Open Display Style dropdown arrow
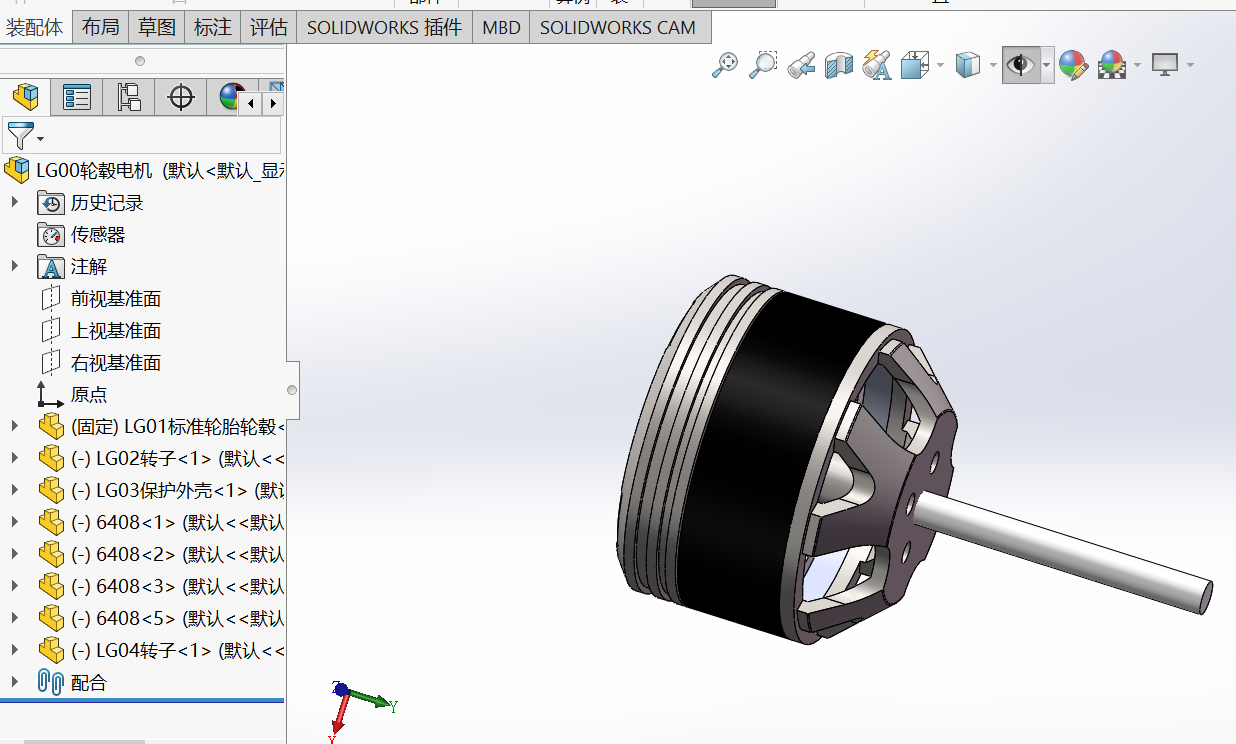1236x744 pixels. (x=992, y=66)
